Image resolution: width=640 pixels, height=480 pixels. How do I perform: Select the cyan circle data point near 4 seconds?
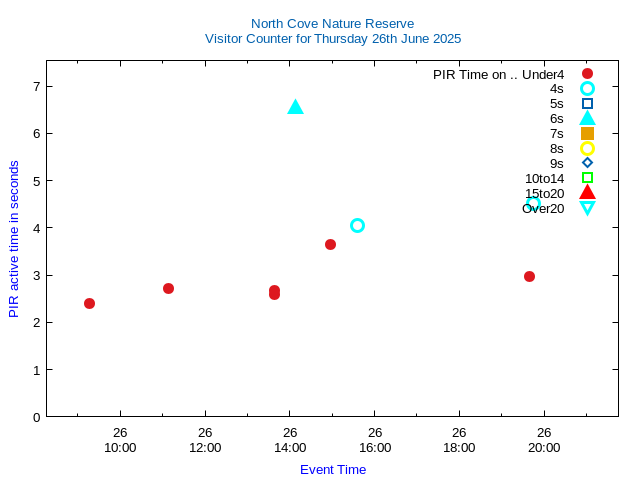pos(357,226)
